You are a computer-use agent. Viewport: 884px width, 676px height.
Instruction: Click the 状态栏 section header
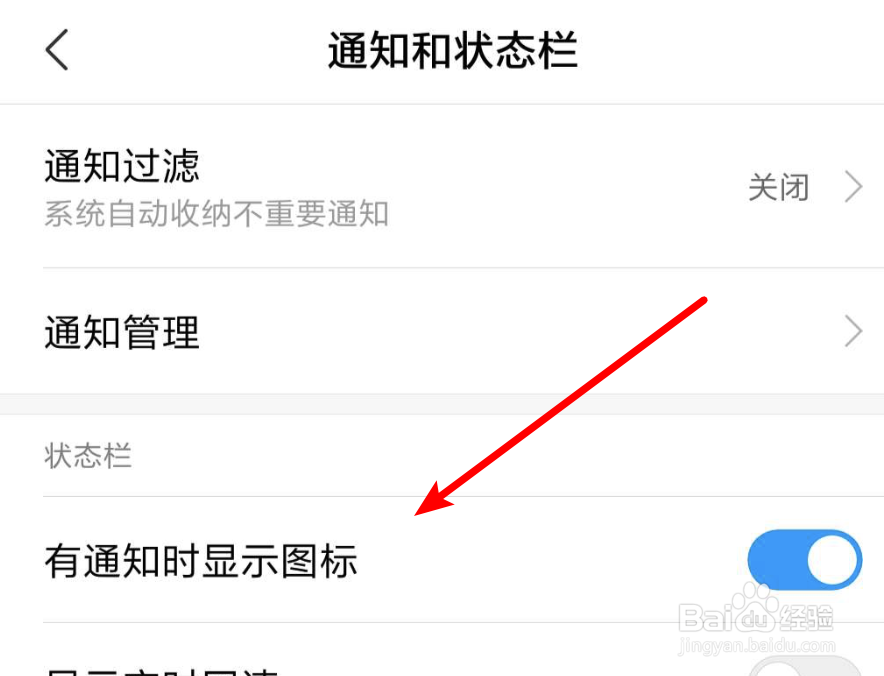pyautogui.click(x=88, y=456)
